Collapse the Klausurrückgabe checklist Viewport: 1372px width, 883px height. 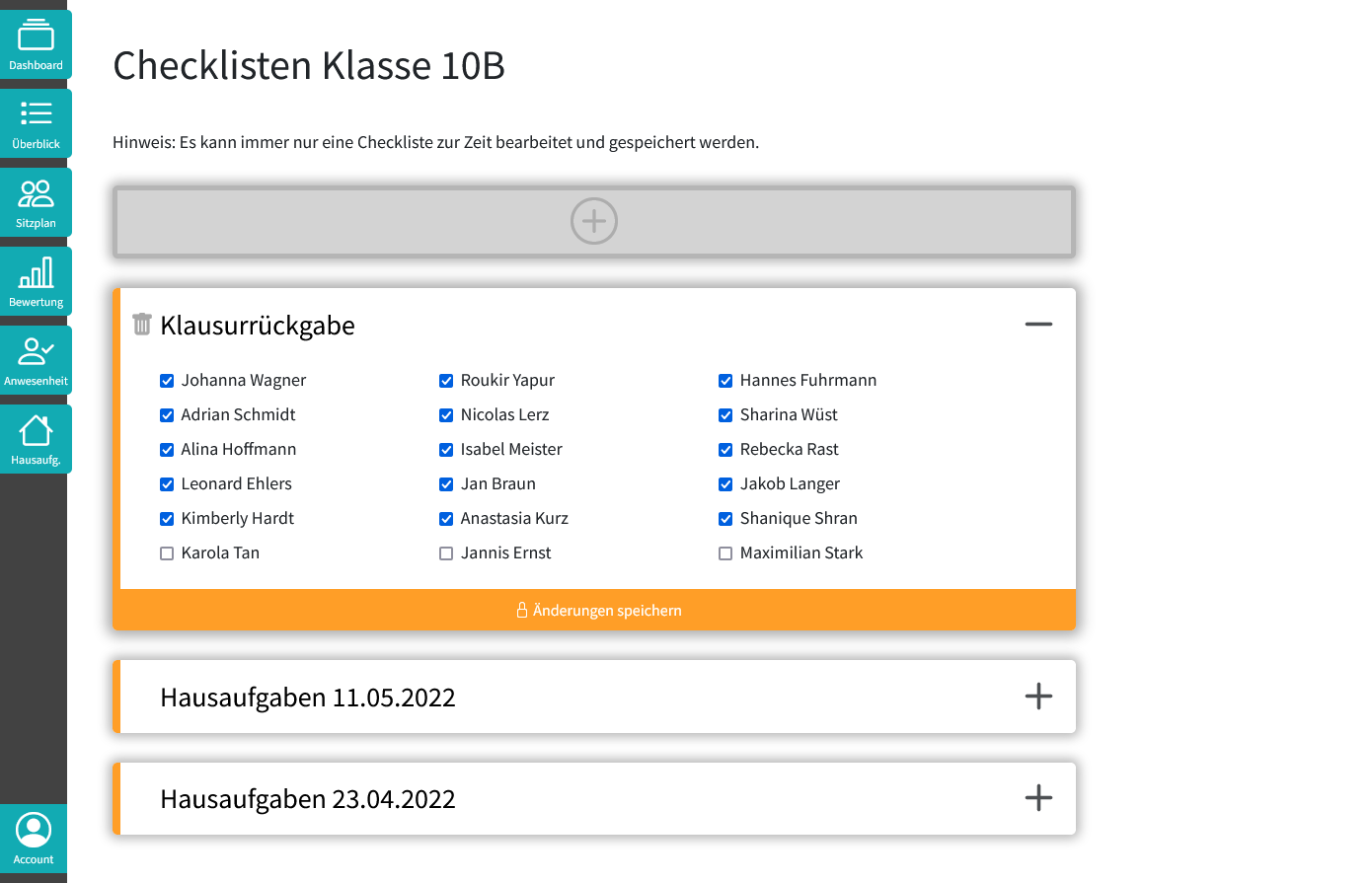1038,325
